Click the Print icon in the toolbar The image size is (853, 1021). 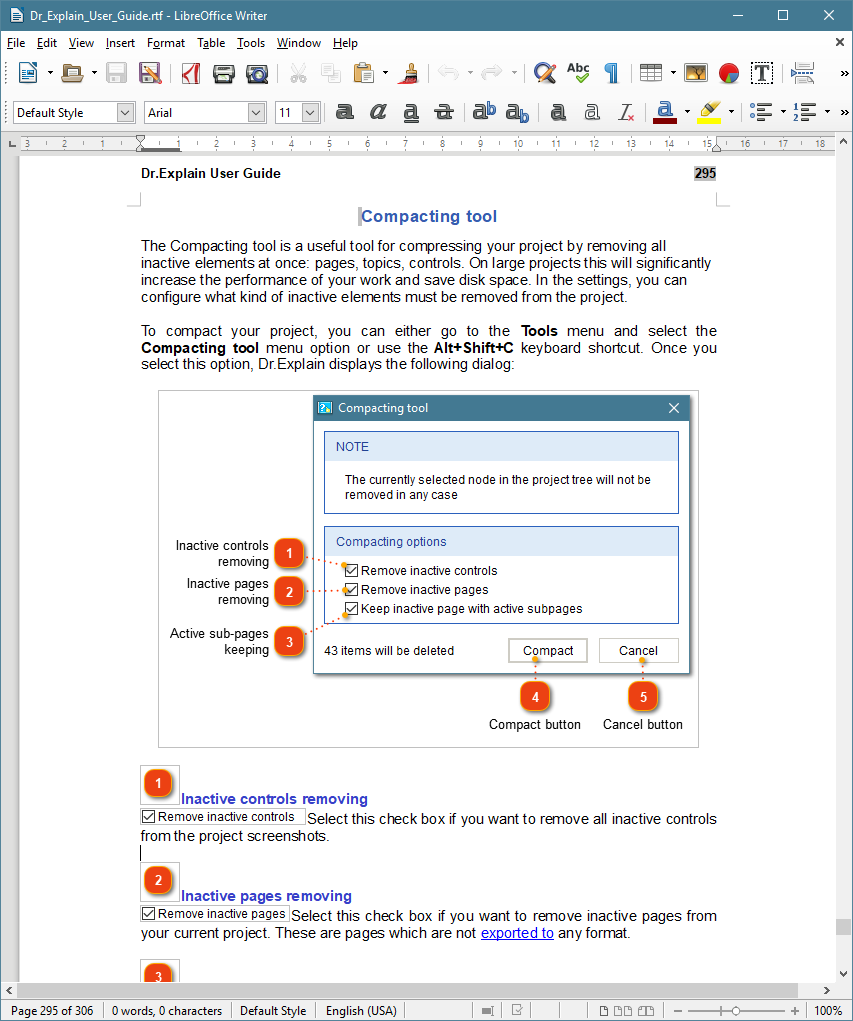pos(224,73)
